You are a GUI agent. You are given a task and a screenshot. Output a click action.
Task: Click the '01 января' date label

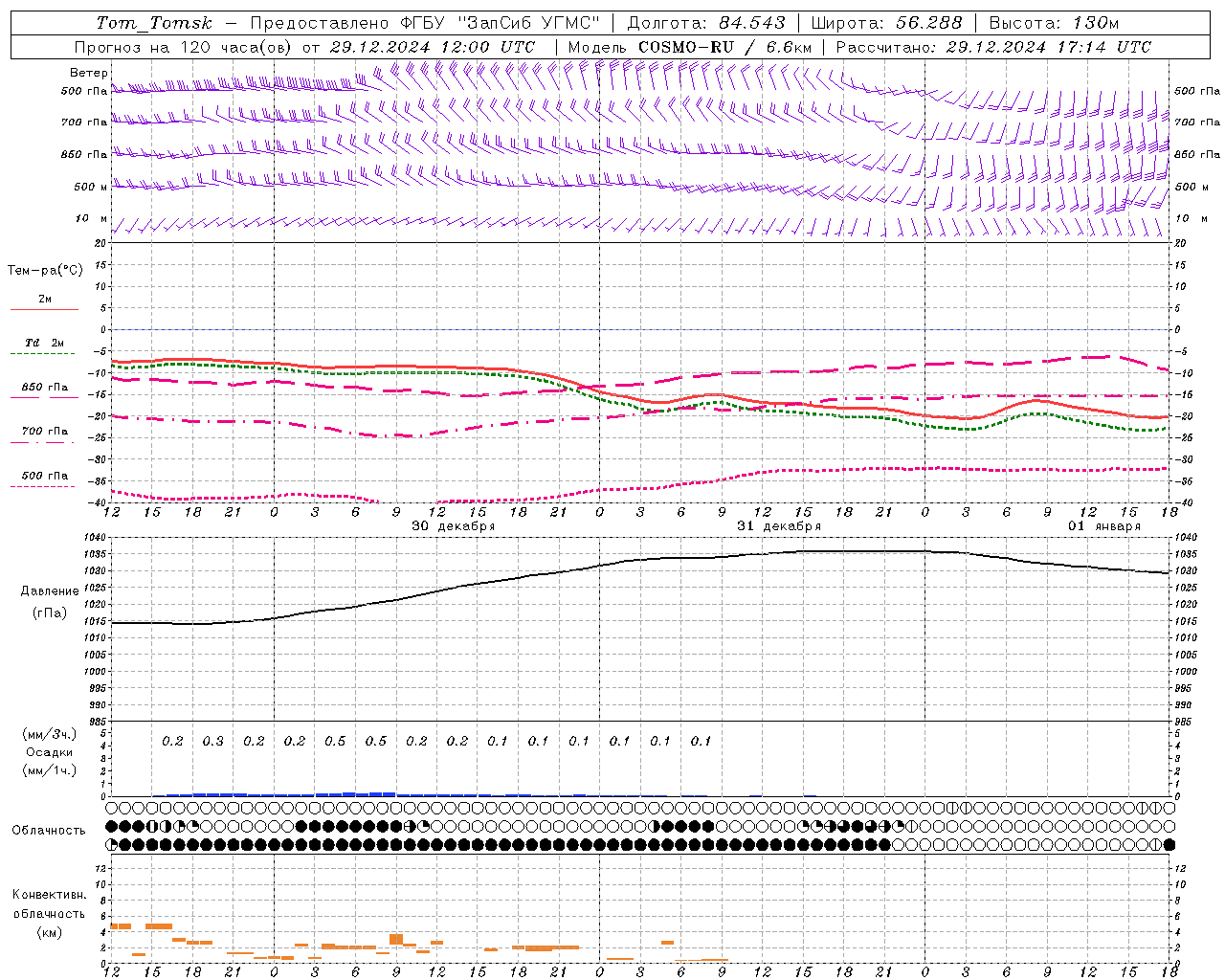point(1104,526)
